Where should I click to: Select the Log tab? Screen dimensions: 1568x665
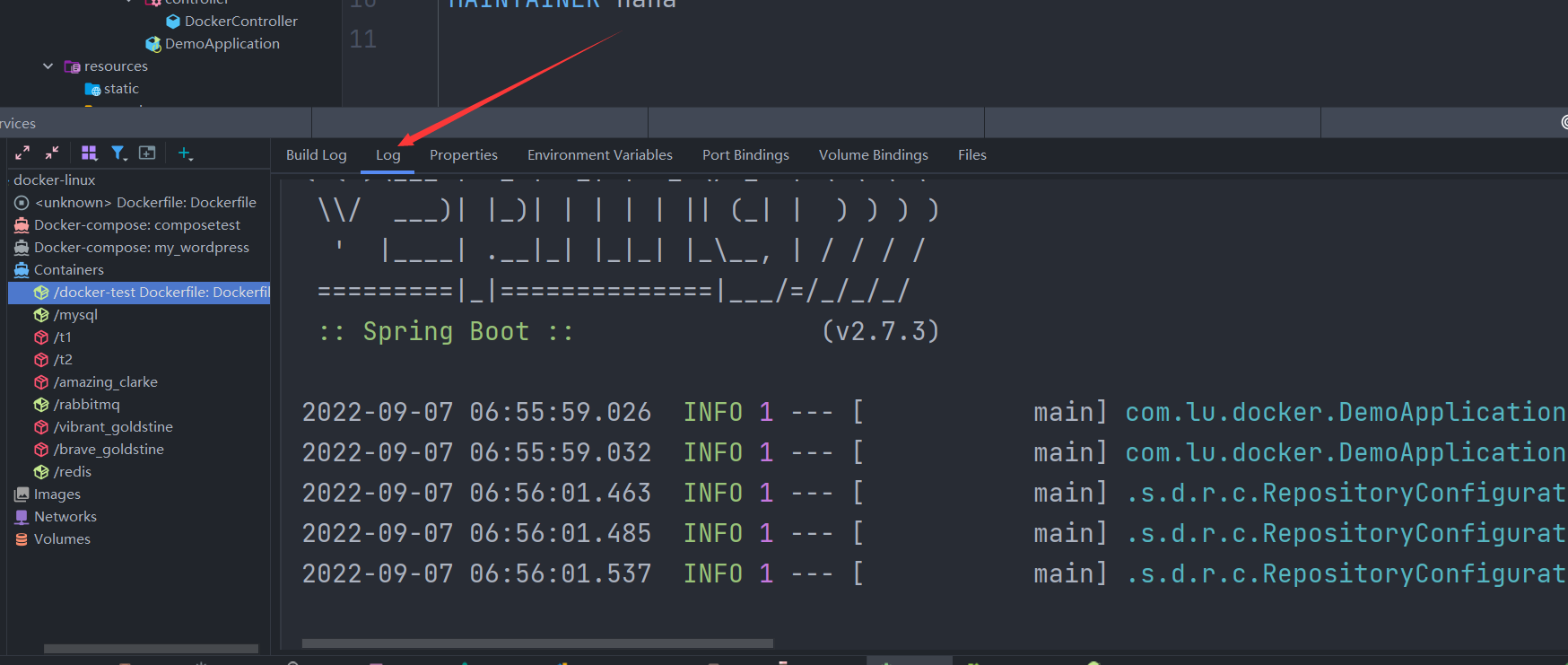tap(388, 155)
